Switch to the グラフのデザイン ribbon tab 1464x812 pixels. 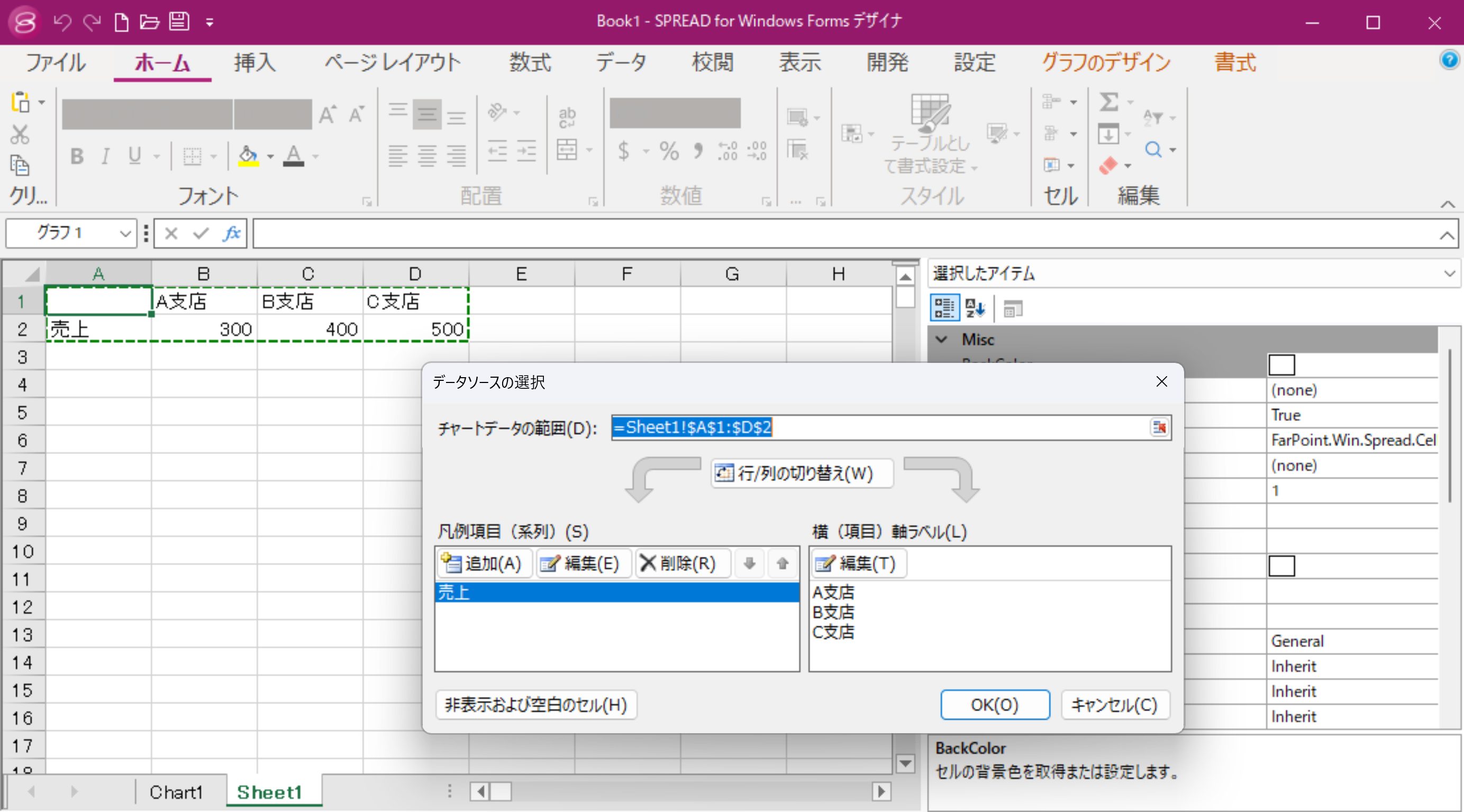tap(1106, 62)
